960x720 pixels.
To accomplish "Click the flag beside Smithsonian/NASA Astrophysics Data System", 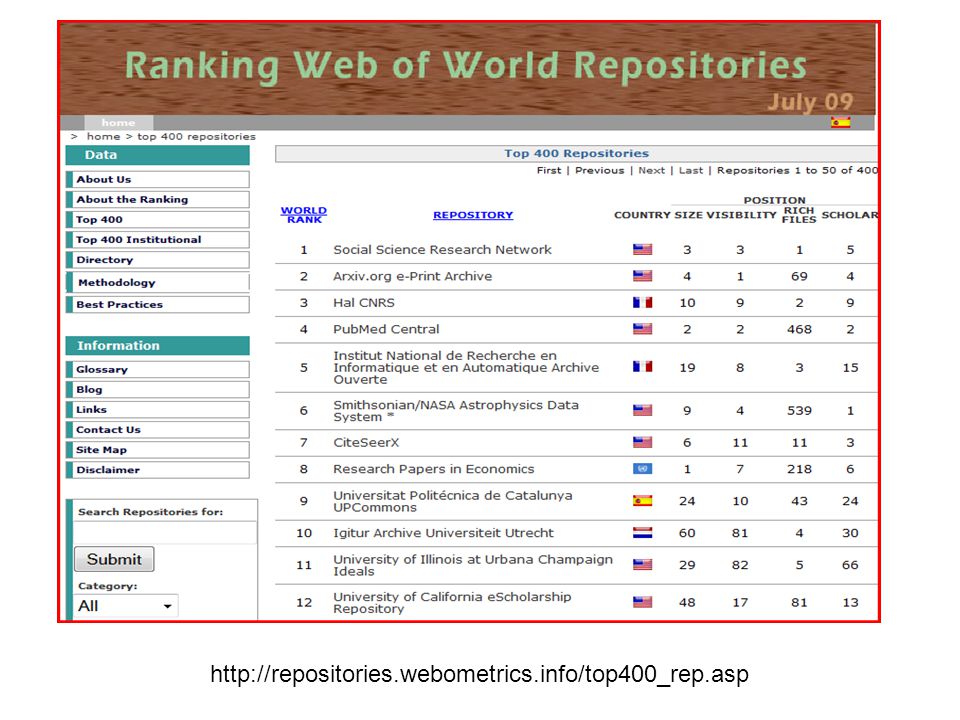I will 642,410.
